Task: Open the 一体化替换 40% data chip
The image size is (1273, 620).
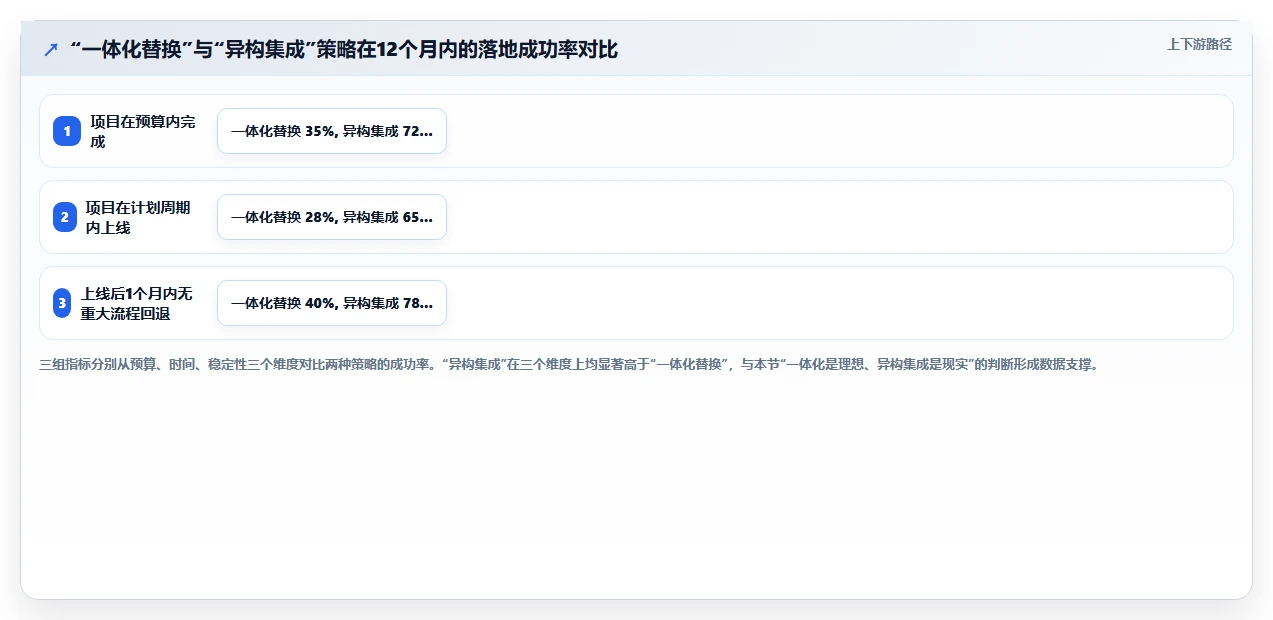Action: (332, 303)
